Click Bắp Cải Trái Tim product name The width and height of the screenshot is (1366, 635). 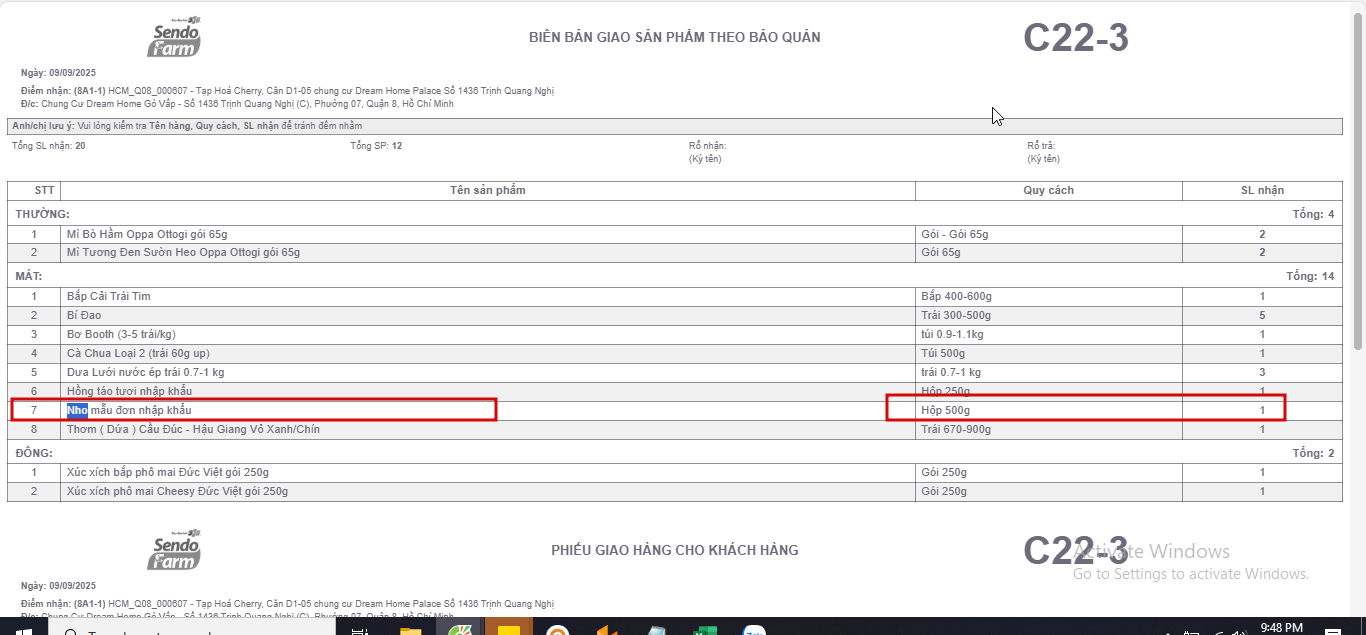coord(109,296)
